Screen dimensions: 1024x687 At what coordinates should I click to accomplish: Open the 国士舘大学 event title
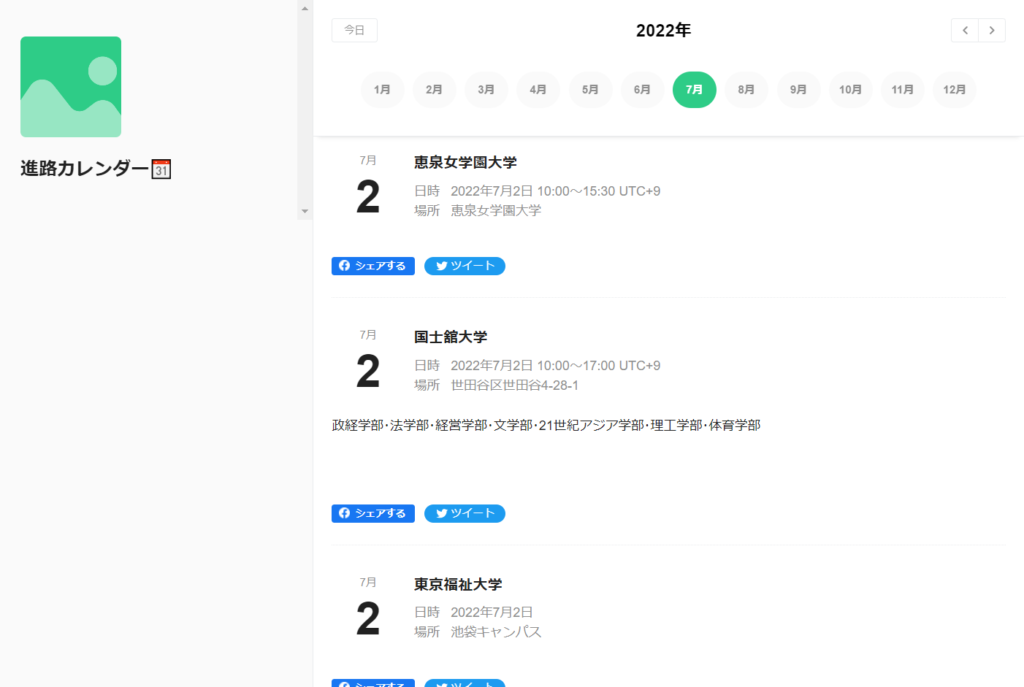click(451, 337)
